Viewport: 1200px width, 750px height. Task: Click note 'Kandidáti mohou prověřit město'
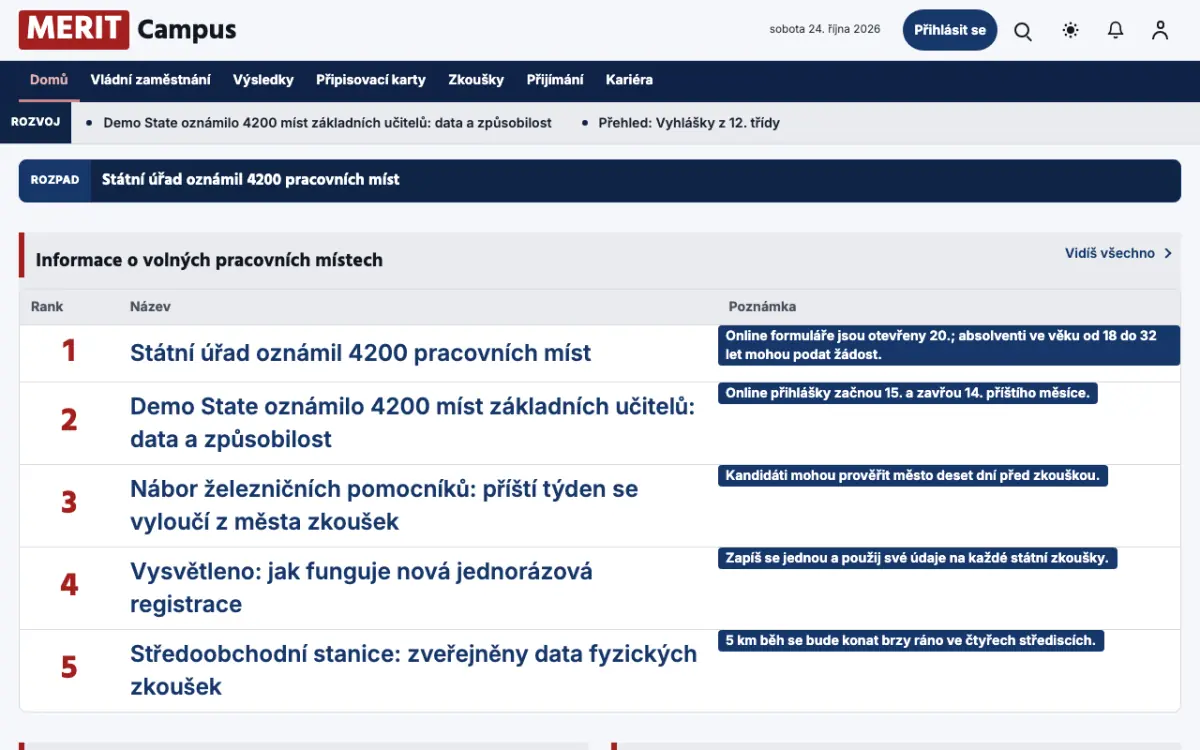[913, 476]
